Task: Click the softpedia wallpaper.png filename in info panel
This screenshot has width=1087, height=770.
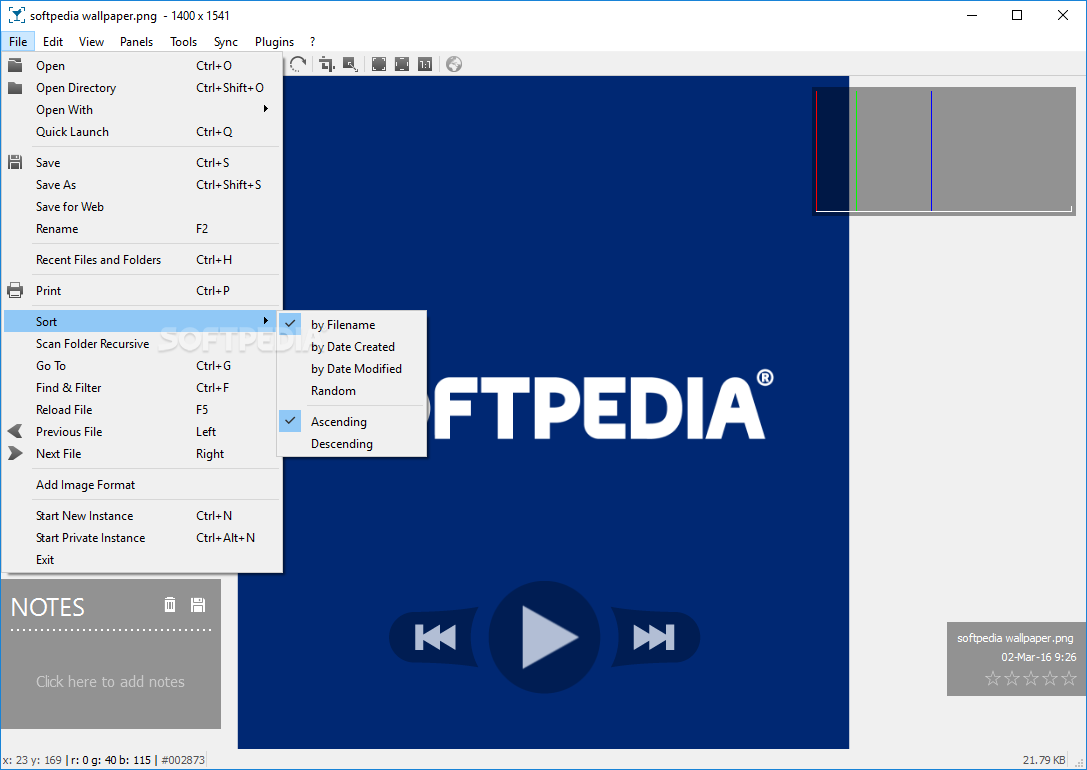Action: click(1015, 638)
